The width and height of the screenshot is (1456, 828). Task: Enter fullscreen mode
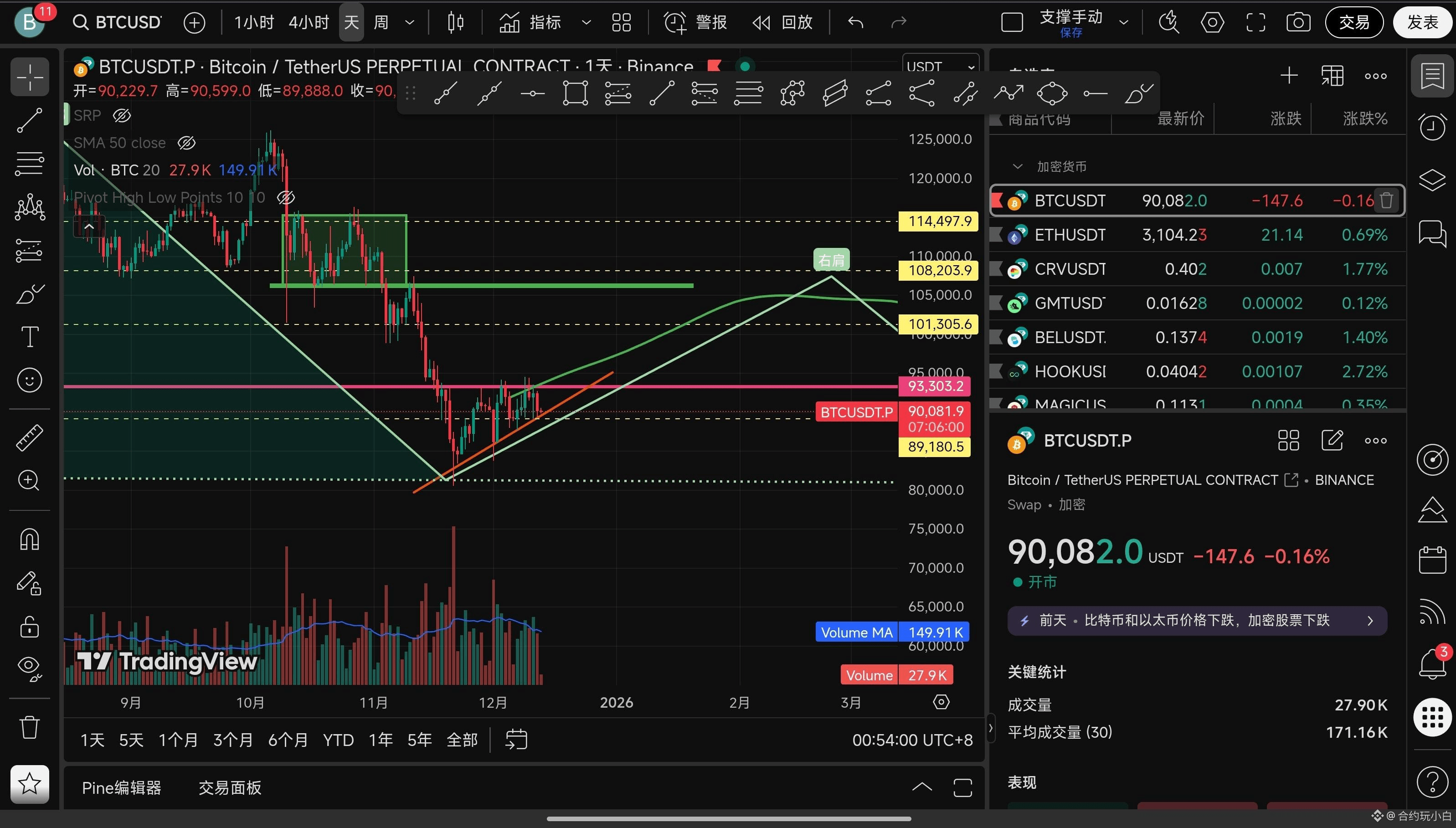click(x=1255, y=23)
